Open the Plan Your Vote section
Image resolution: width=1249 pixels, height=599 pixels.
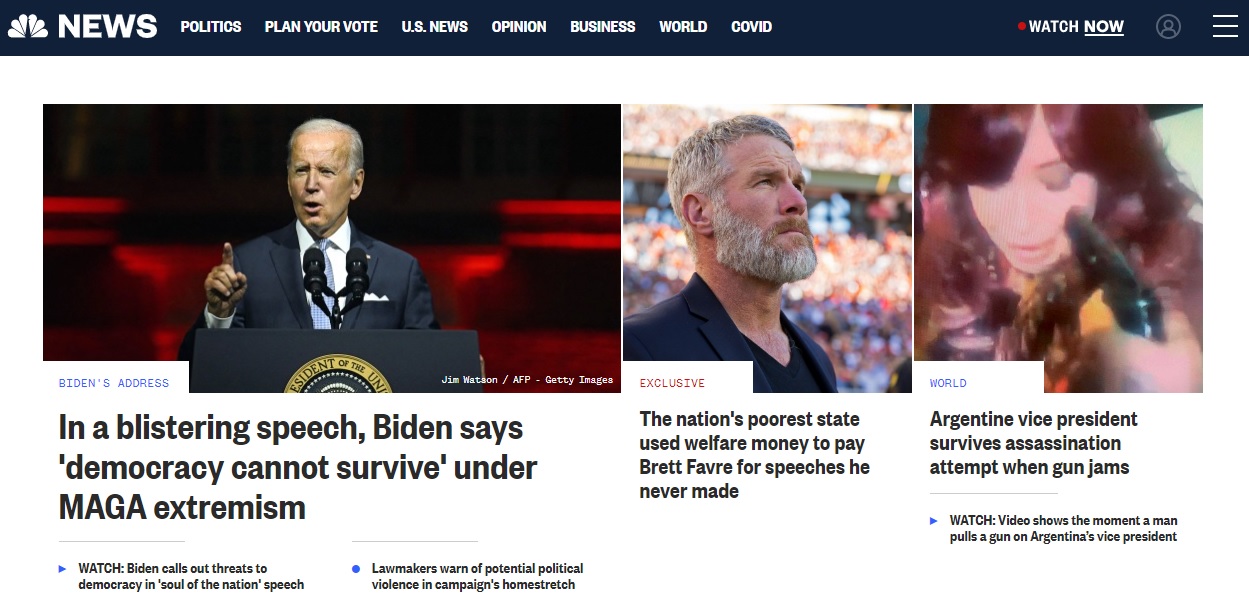(321, 27)
